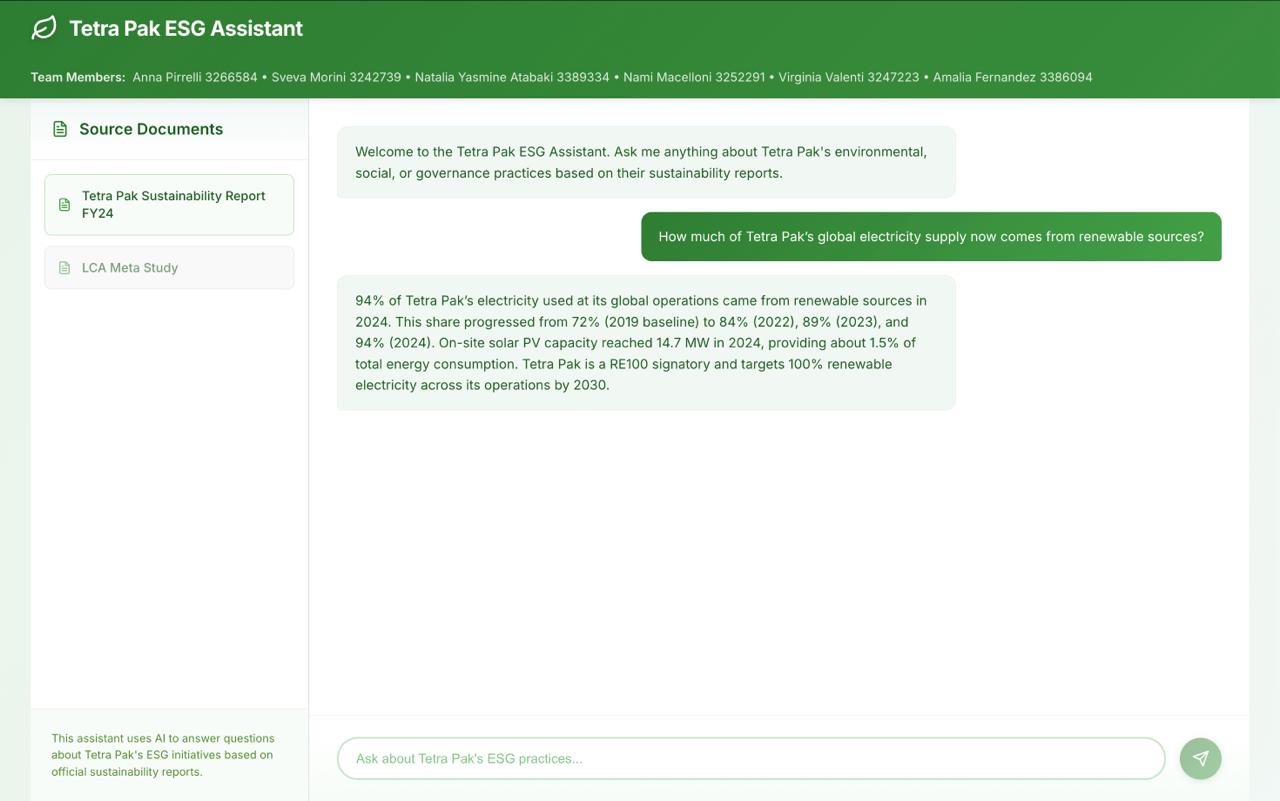The width and height of the screenshot is (1280, 801).
Task: Click the Tetra Pak ESG Assistant title
Action: pos(186,28)
